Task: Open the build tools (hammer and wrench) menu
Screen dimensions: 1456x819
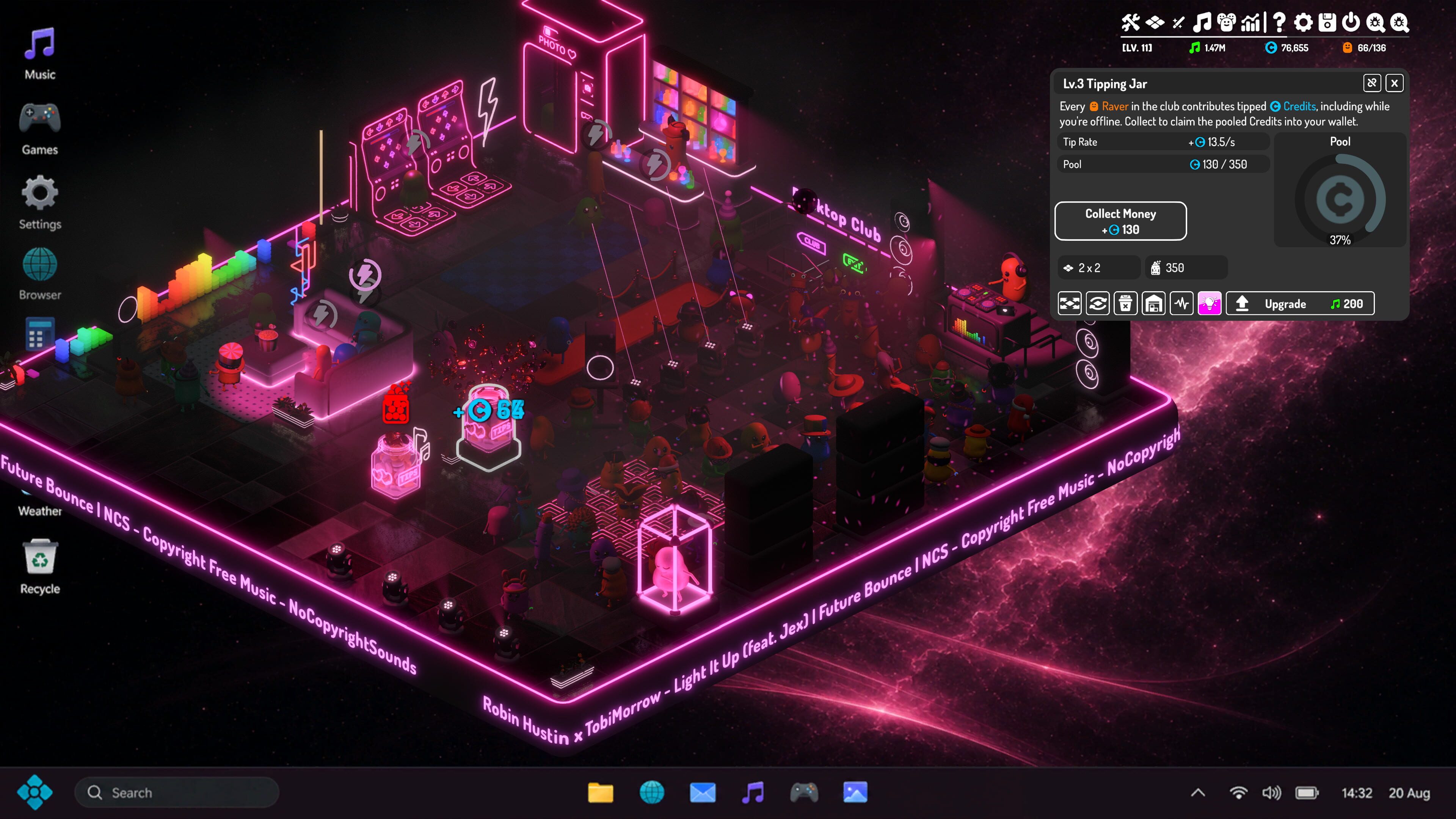Action: [x=1130, y=23]
